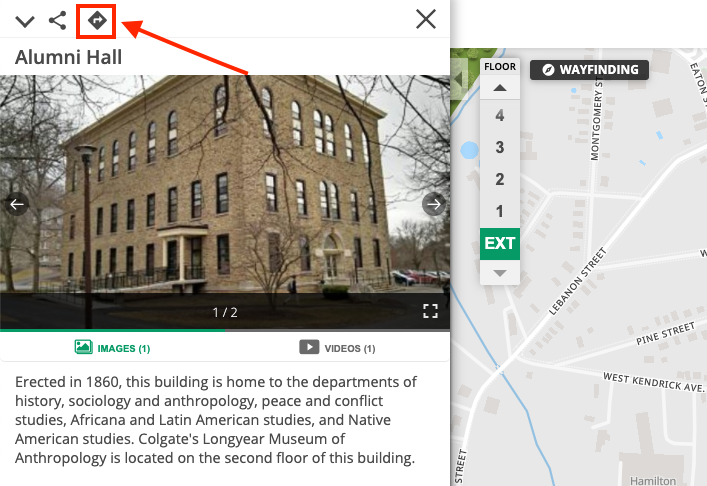Open the image in fullscreen mode
The width and height of the screenshot is (707, 486).
[x=430, y=311]
